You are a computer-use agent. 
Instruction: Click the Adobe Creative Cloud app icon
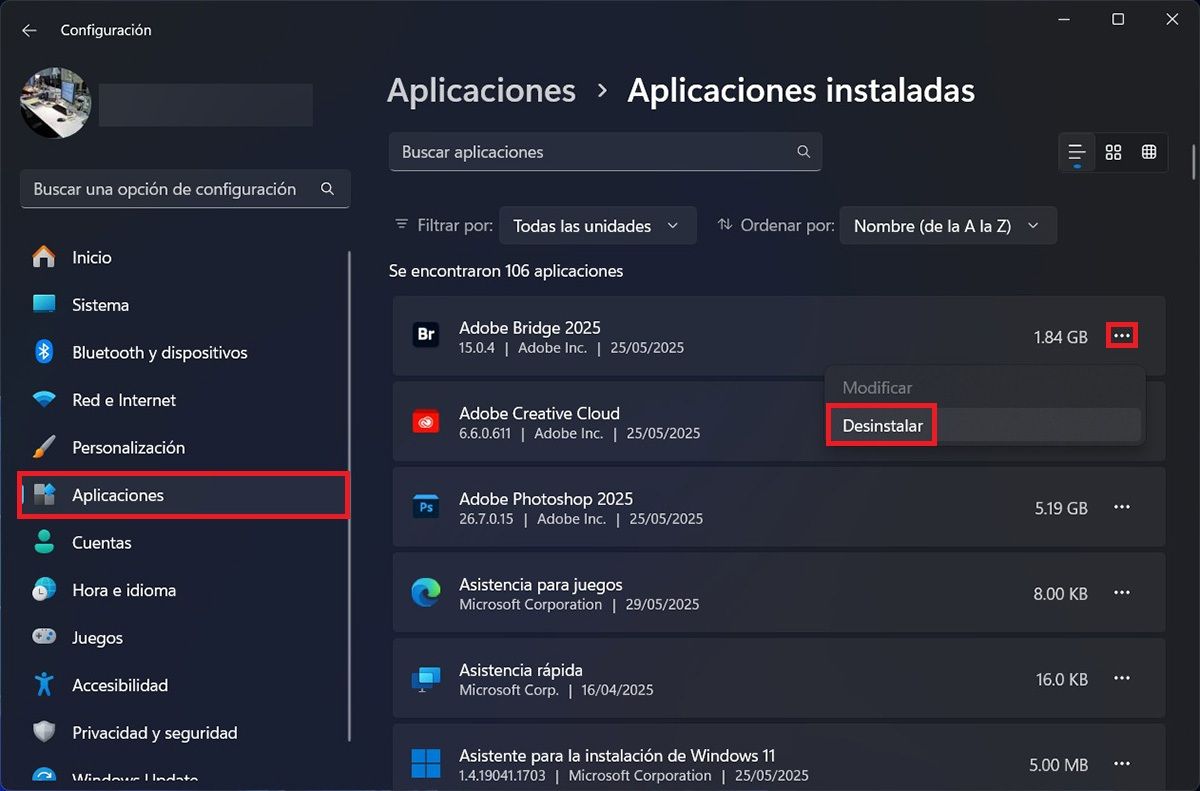[426, 422]
